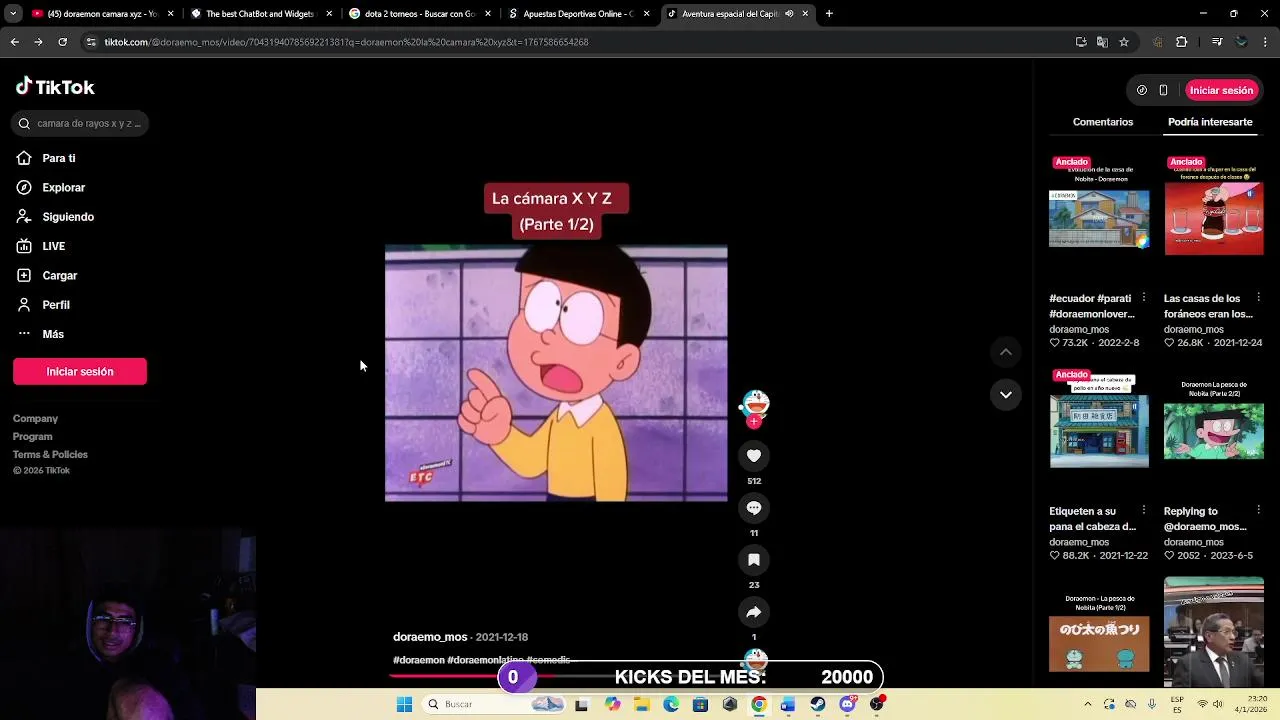Viewport: 1280px width, 720px height.
Task: Go to previous video arrow
Action: (1006, 352)
